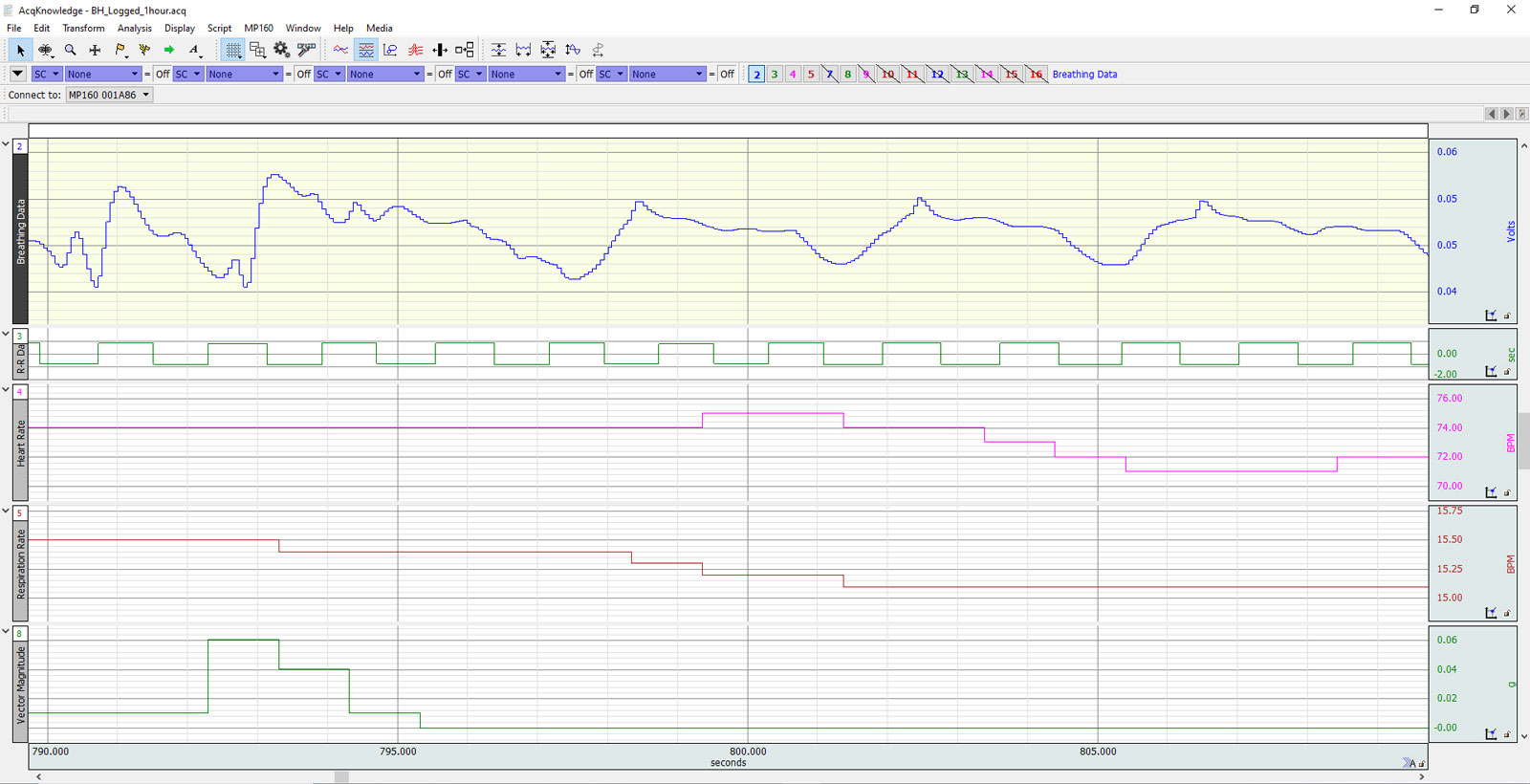This screenshot has width=1530, height=784.
Task: Select the crosshair measurement tool
Action: click(95, 50)
